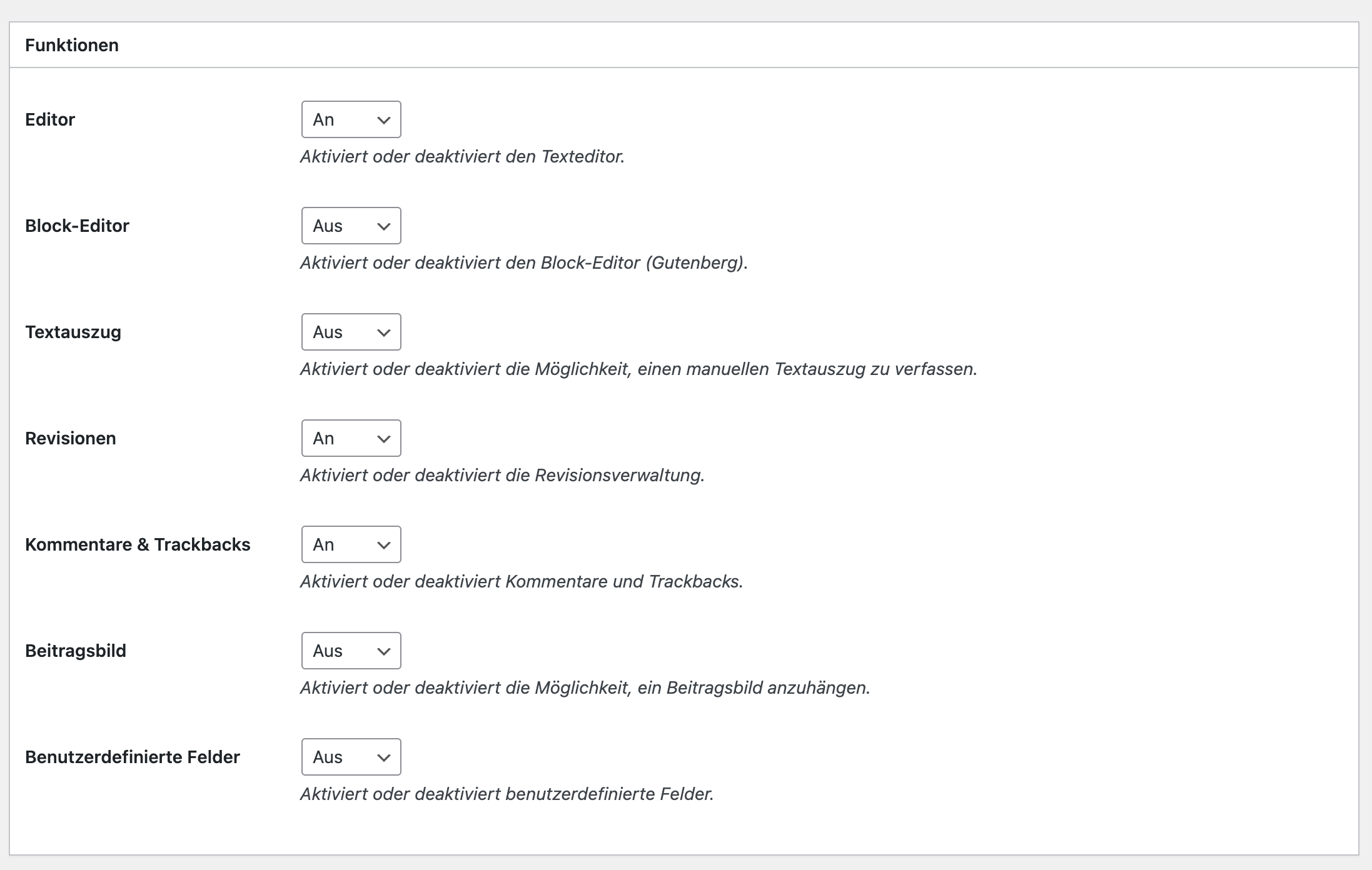
Task: Open the Editor dropdown set to An
Action: pos(351,119)
